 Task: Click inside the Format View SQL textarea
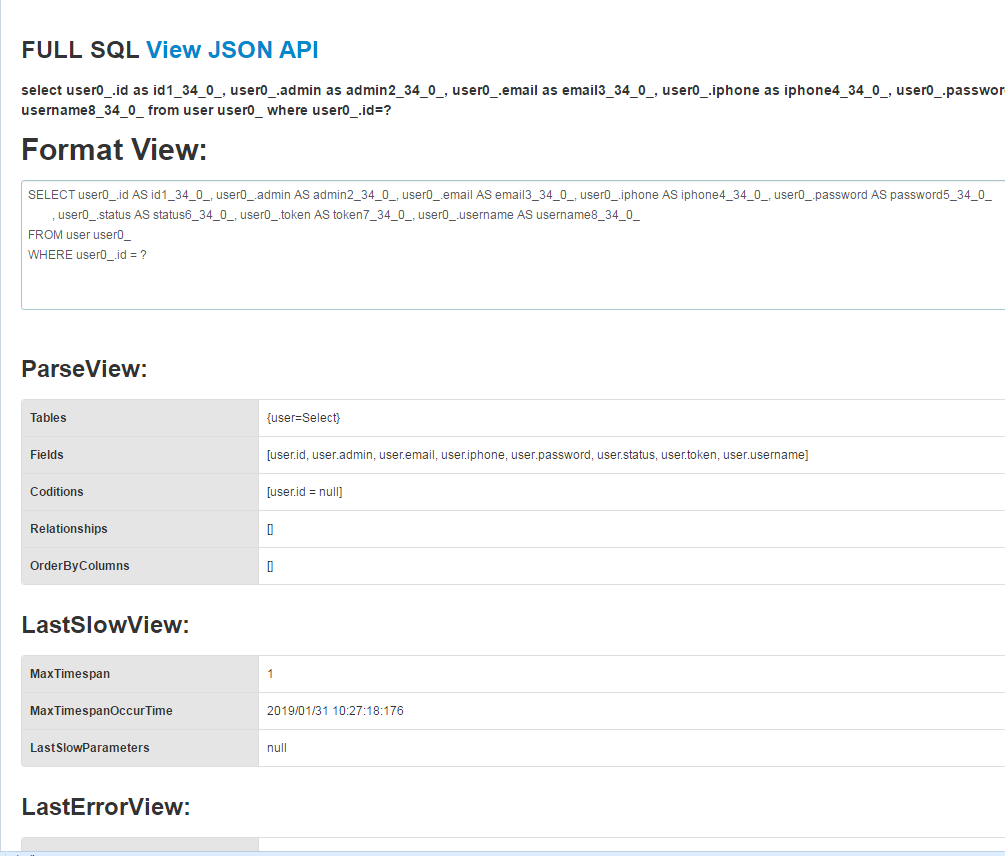click(x=513, y=245)
